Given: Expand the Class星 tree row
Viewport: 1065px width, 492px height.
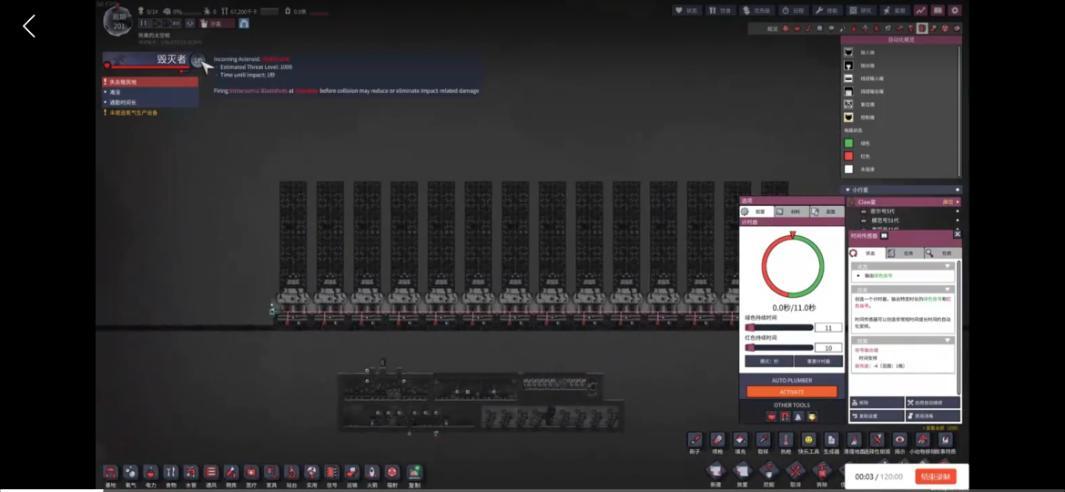Looking at the screenshot, I should (x=853, y=202).
